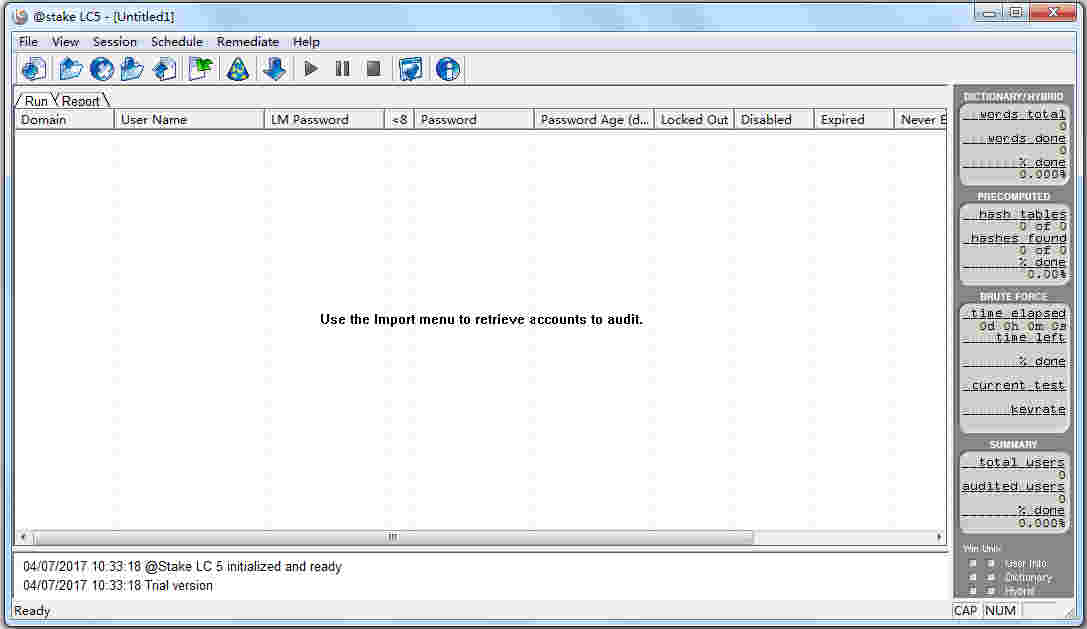Click the 'time left' label
Image resolution: width=1087 pixels, height=629 pixels.
pos(1030,338)
